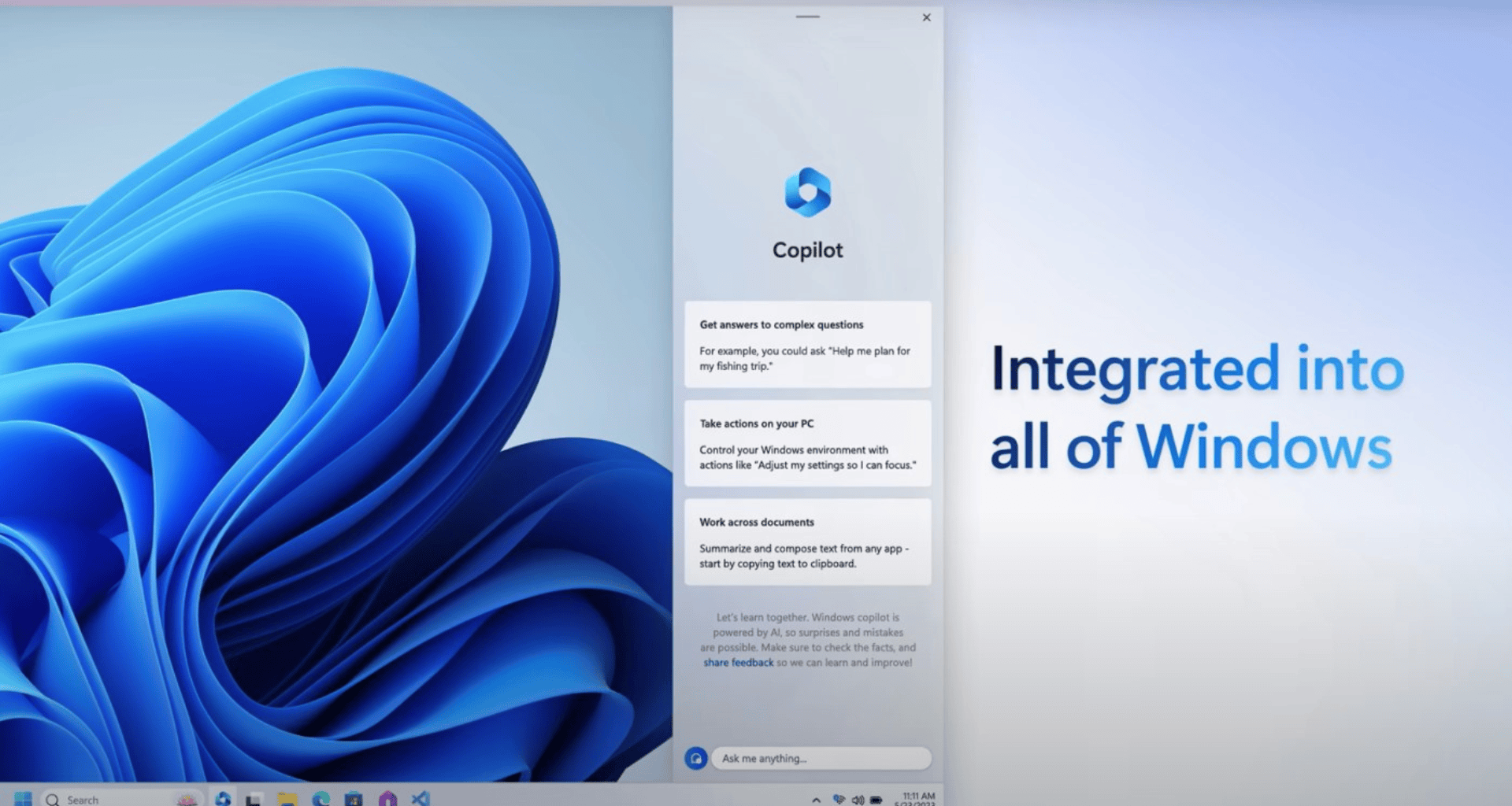
Task: Open the Windows Start menu
Action: pyautogui.click(x=23, y=799)
